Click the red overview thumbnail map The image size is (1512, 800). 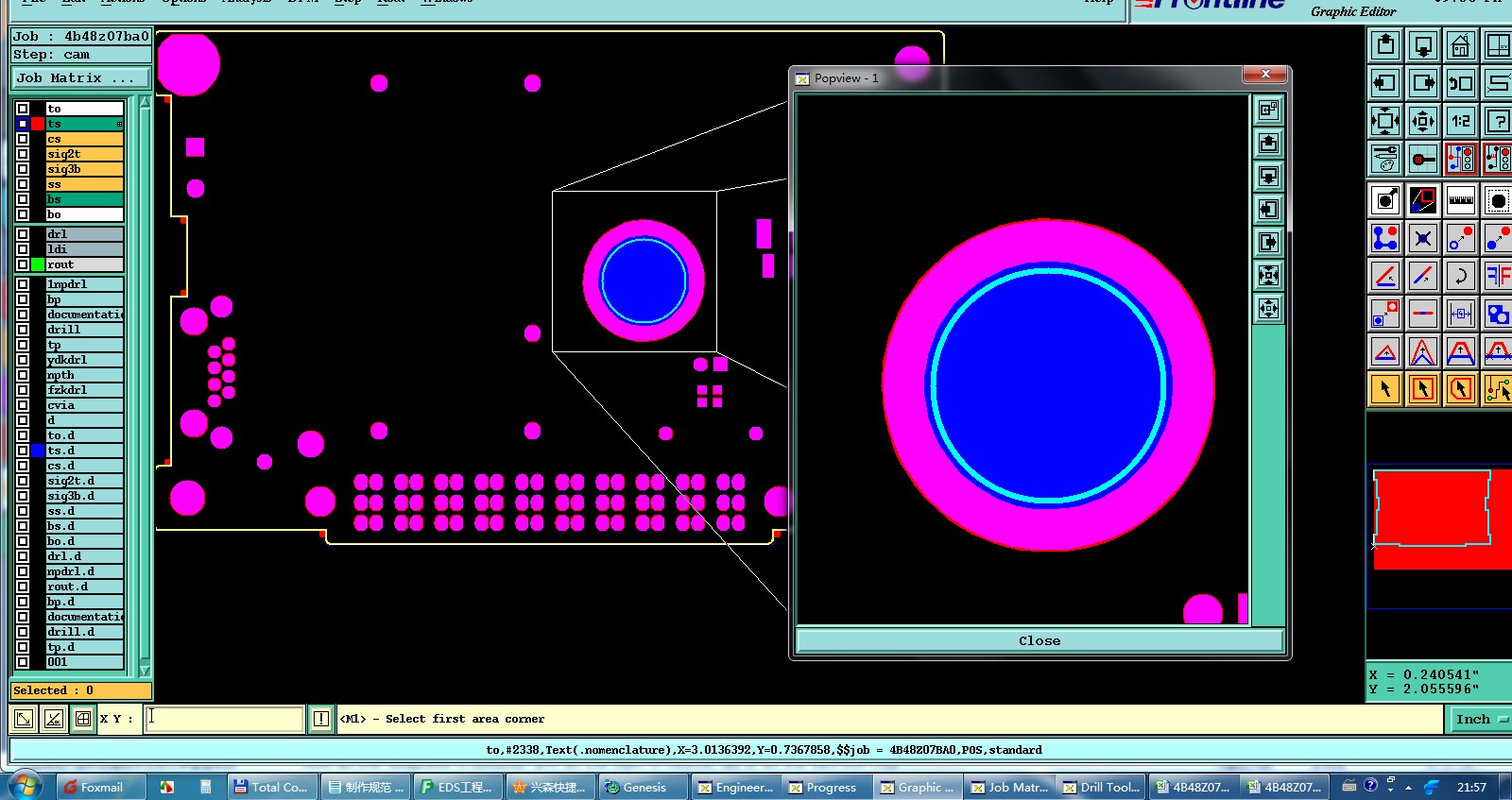[1441, 518]
